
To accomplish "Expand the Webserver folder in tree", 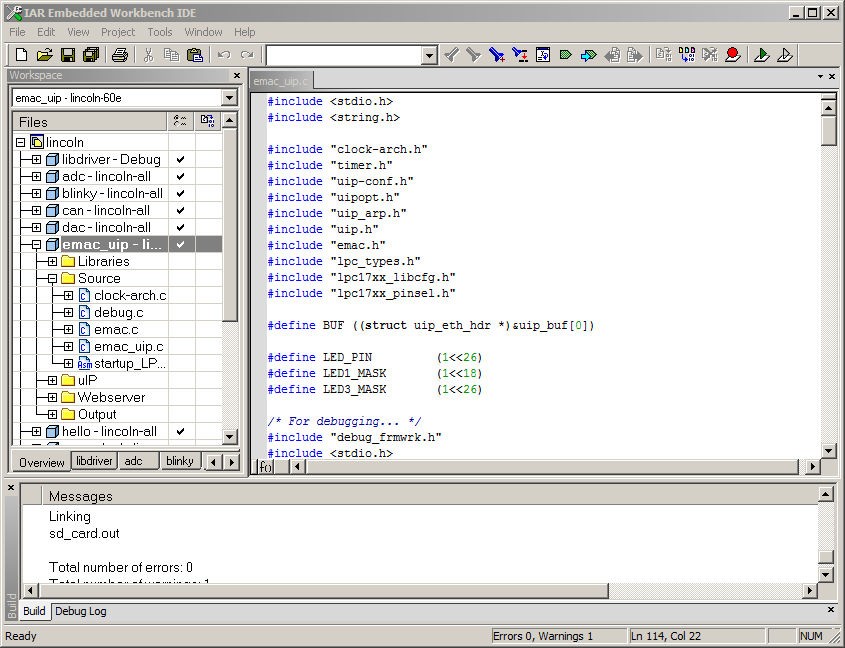I will coord(52,397).
